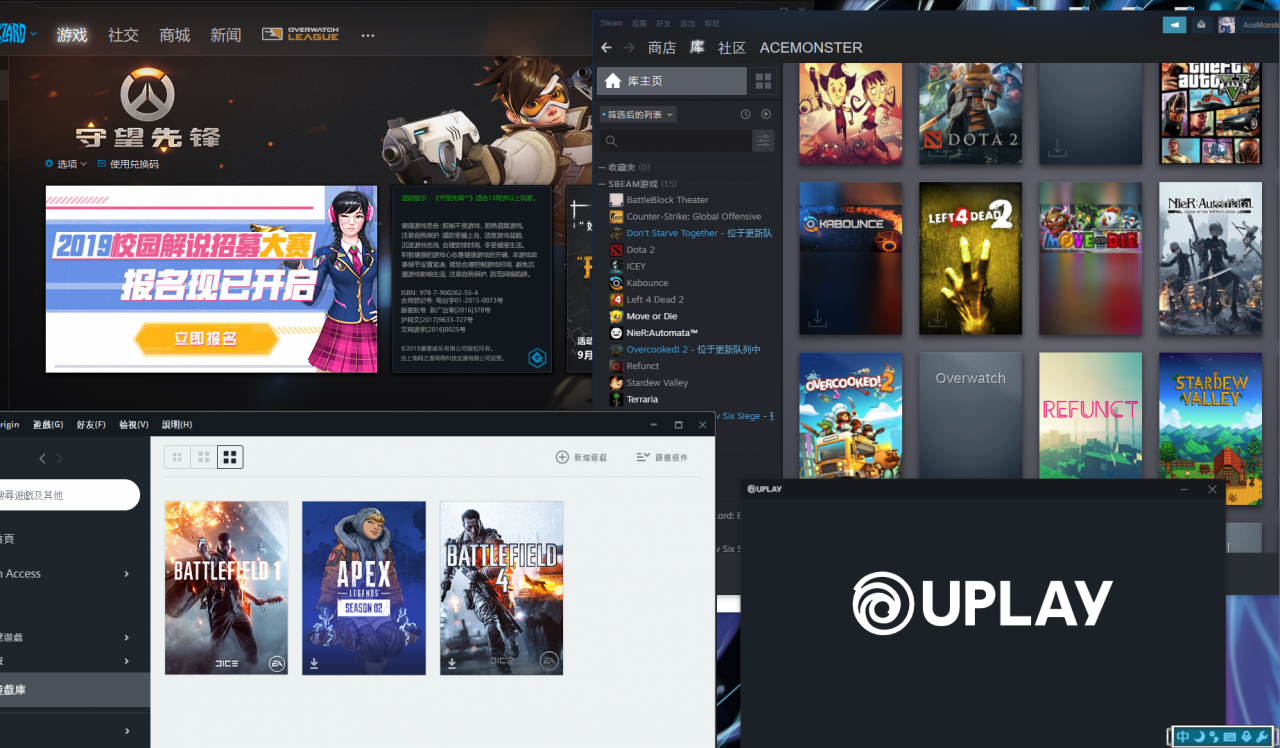Open IME settings wrench icon

(1262, 737)
